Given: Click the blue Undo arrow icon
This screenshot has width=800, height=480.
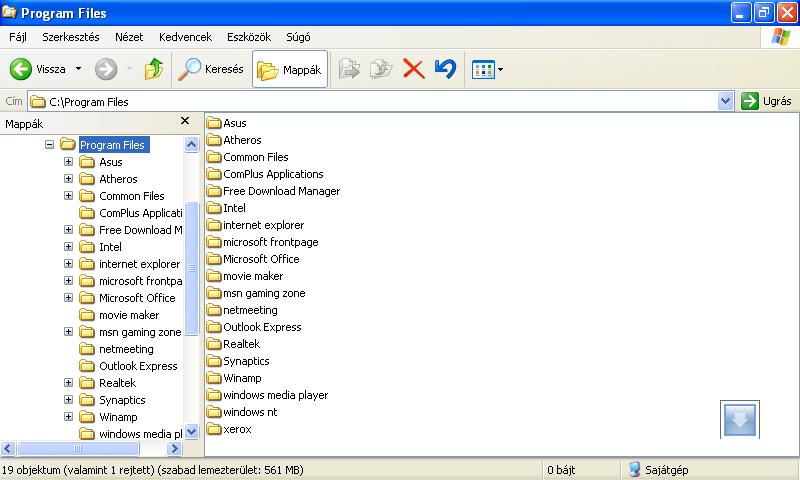Looking at the screenshot, I should [x=445, y=69].
